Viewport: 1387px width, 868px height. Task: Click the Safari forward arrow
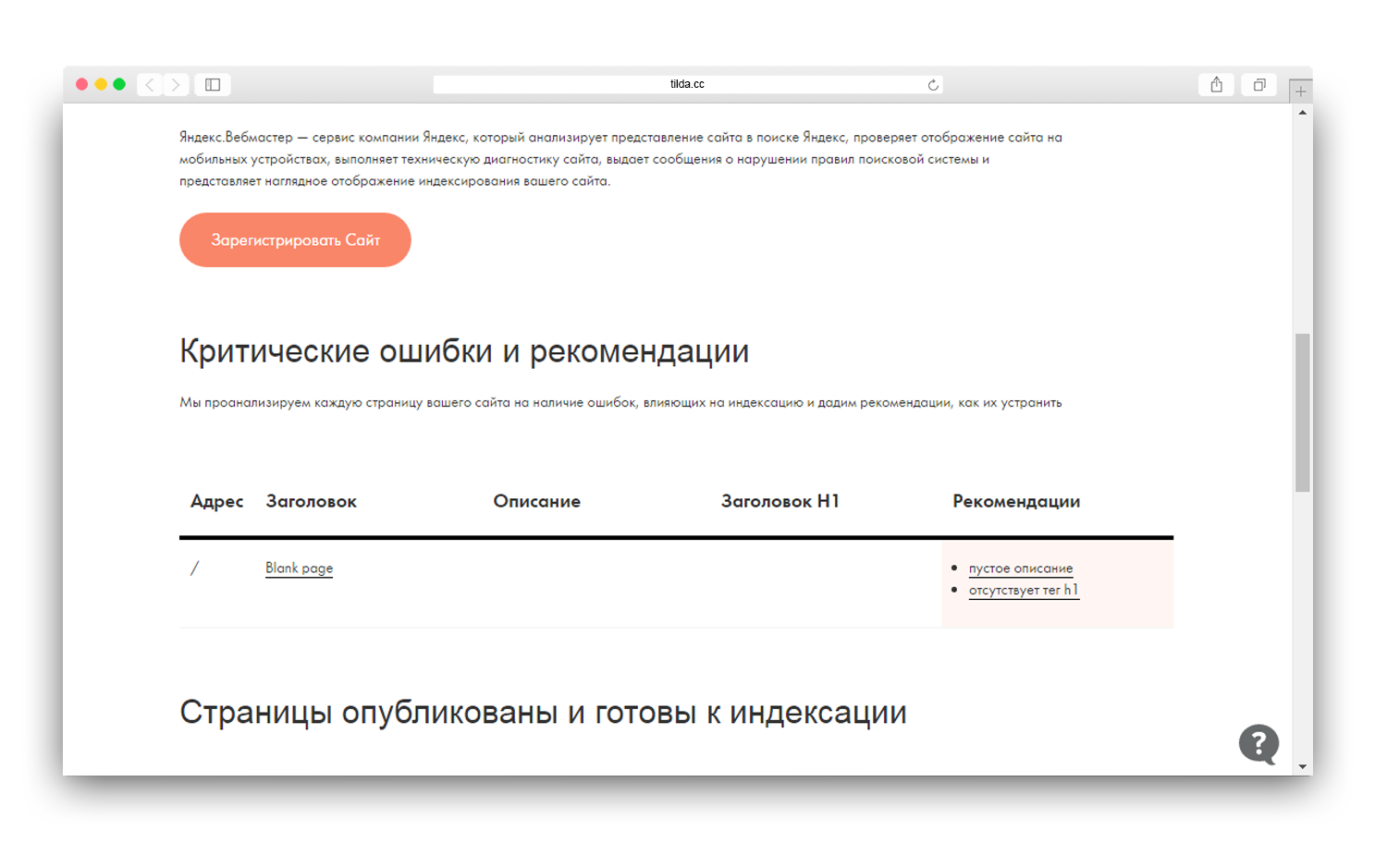(176, 84)
